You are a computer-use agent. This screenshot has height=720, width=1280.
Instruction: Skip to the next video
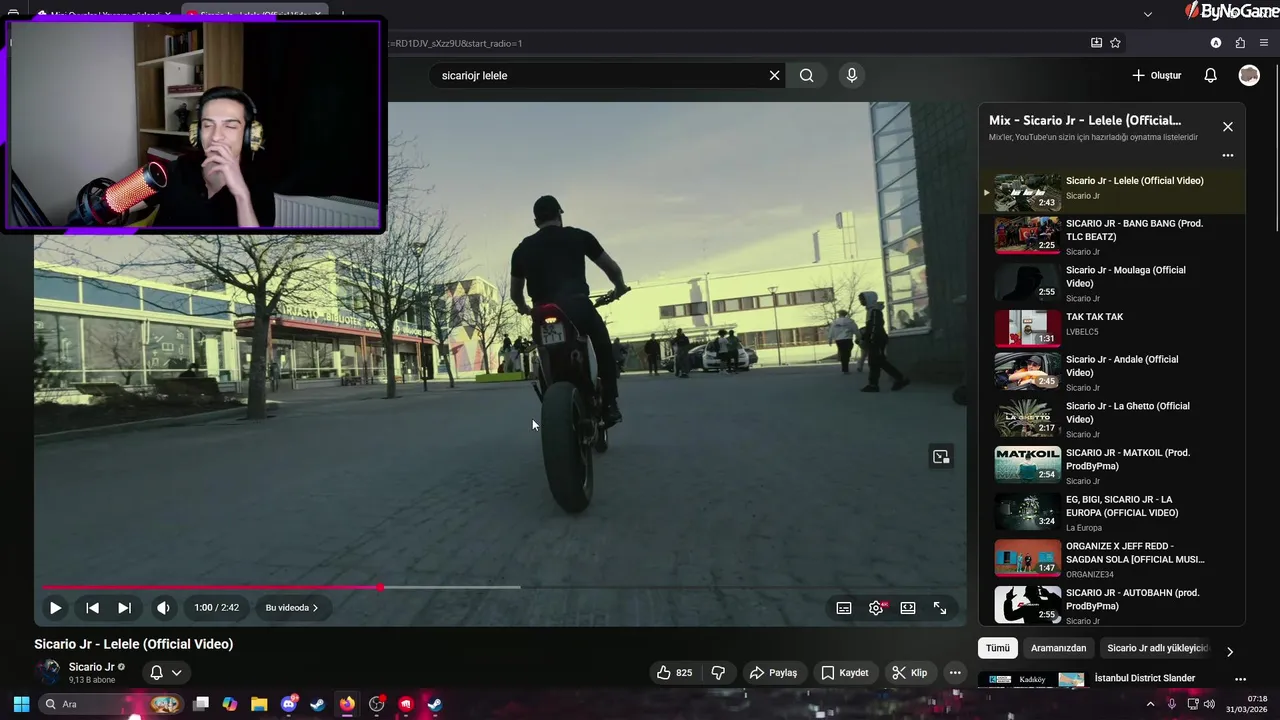tap(124, 607)
